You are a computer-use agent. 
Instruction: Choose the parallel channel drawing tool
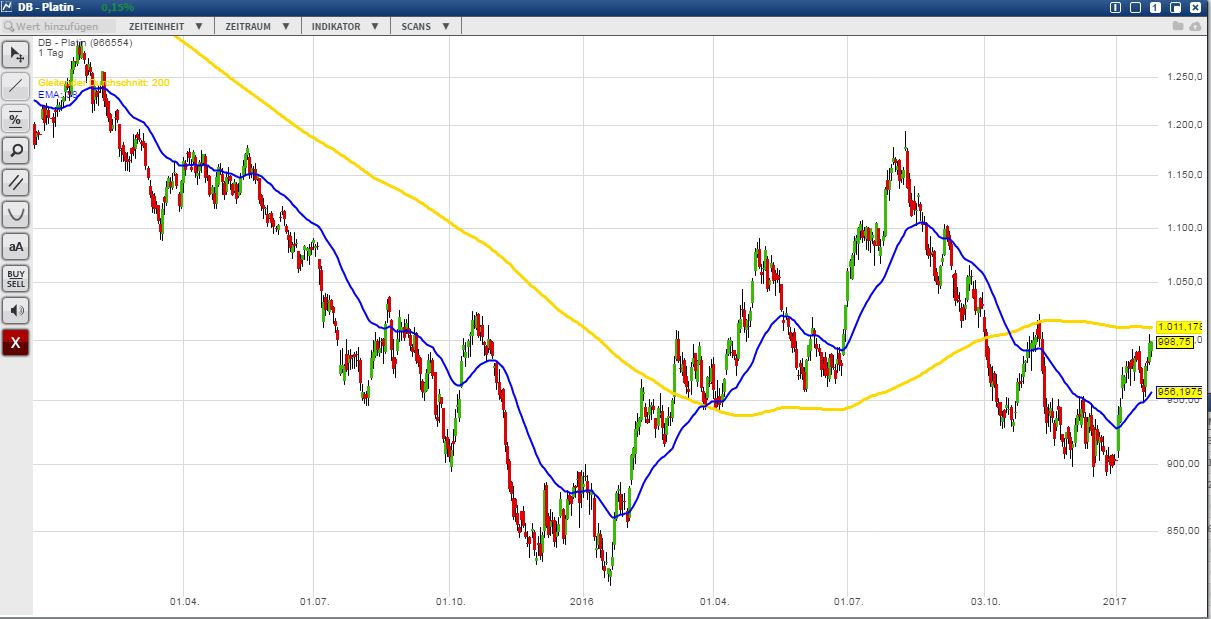(15, 181)
